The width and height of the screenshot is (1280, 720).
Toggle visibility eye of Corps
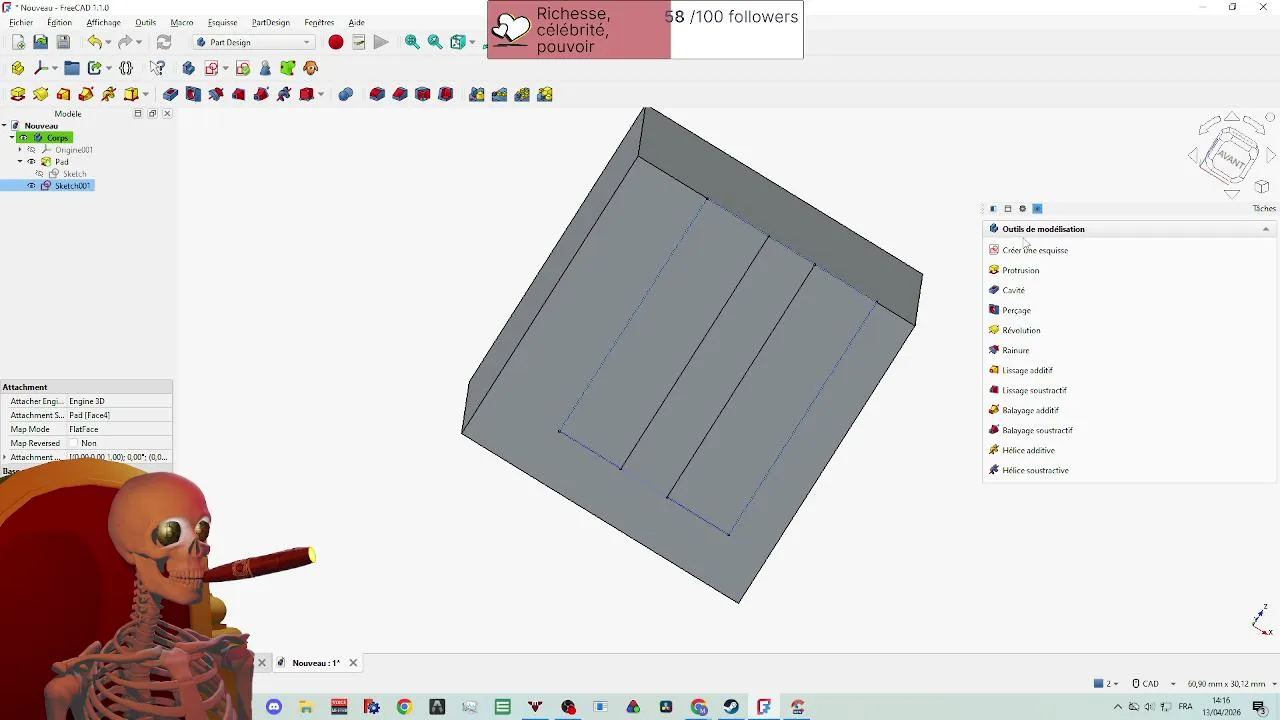[23, 138]
